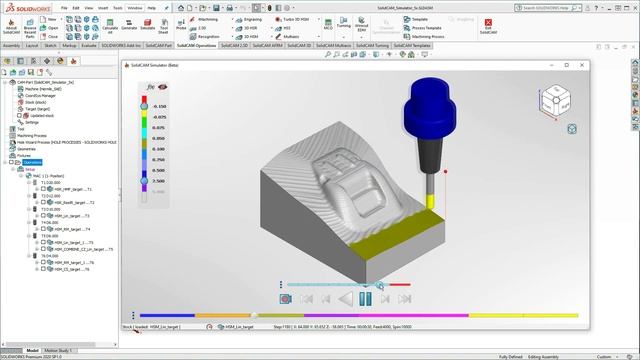
Task: Collapse T6 tool node
Action: (x=29, y=256)
